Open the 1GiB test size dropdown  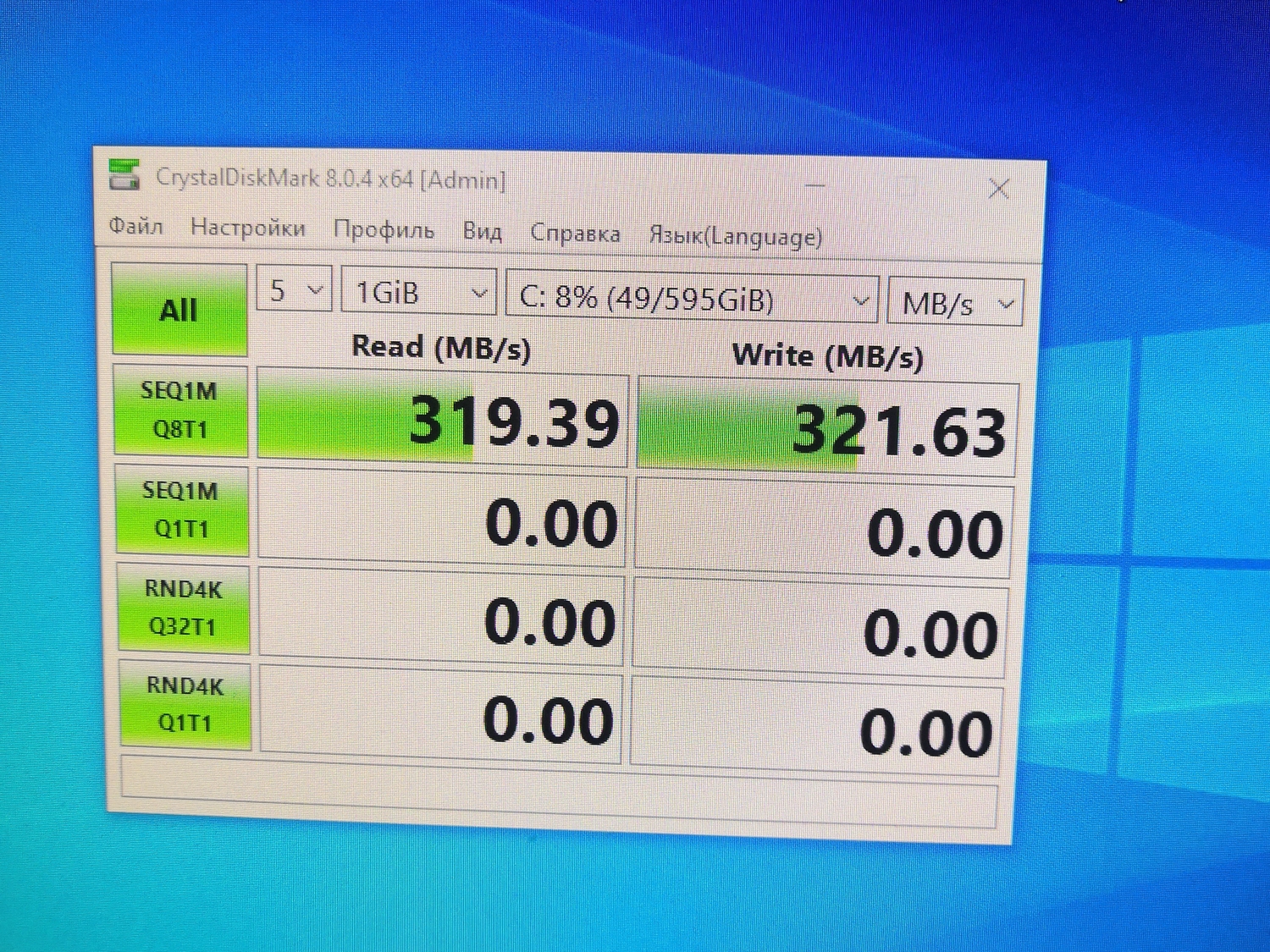(419, 293)
